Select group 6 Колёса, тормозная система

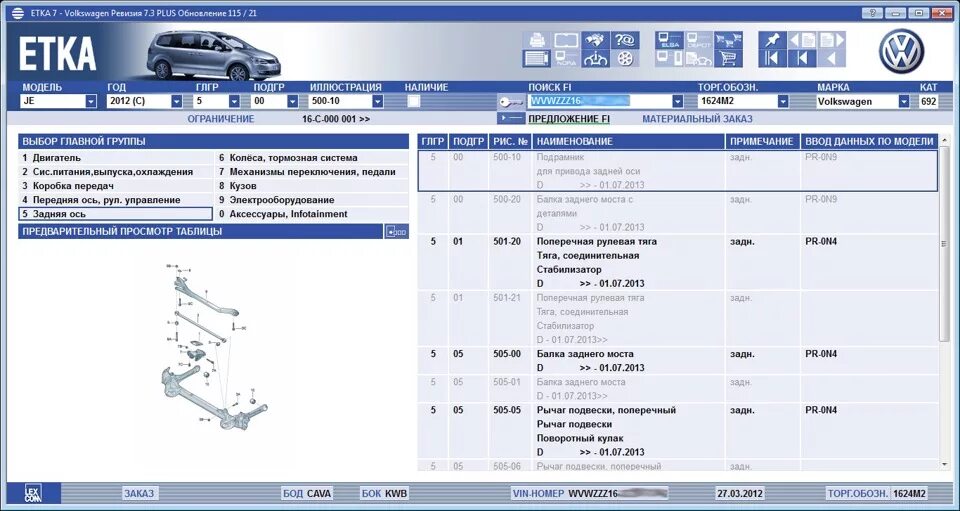(312, 158)
